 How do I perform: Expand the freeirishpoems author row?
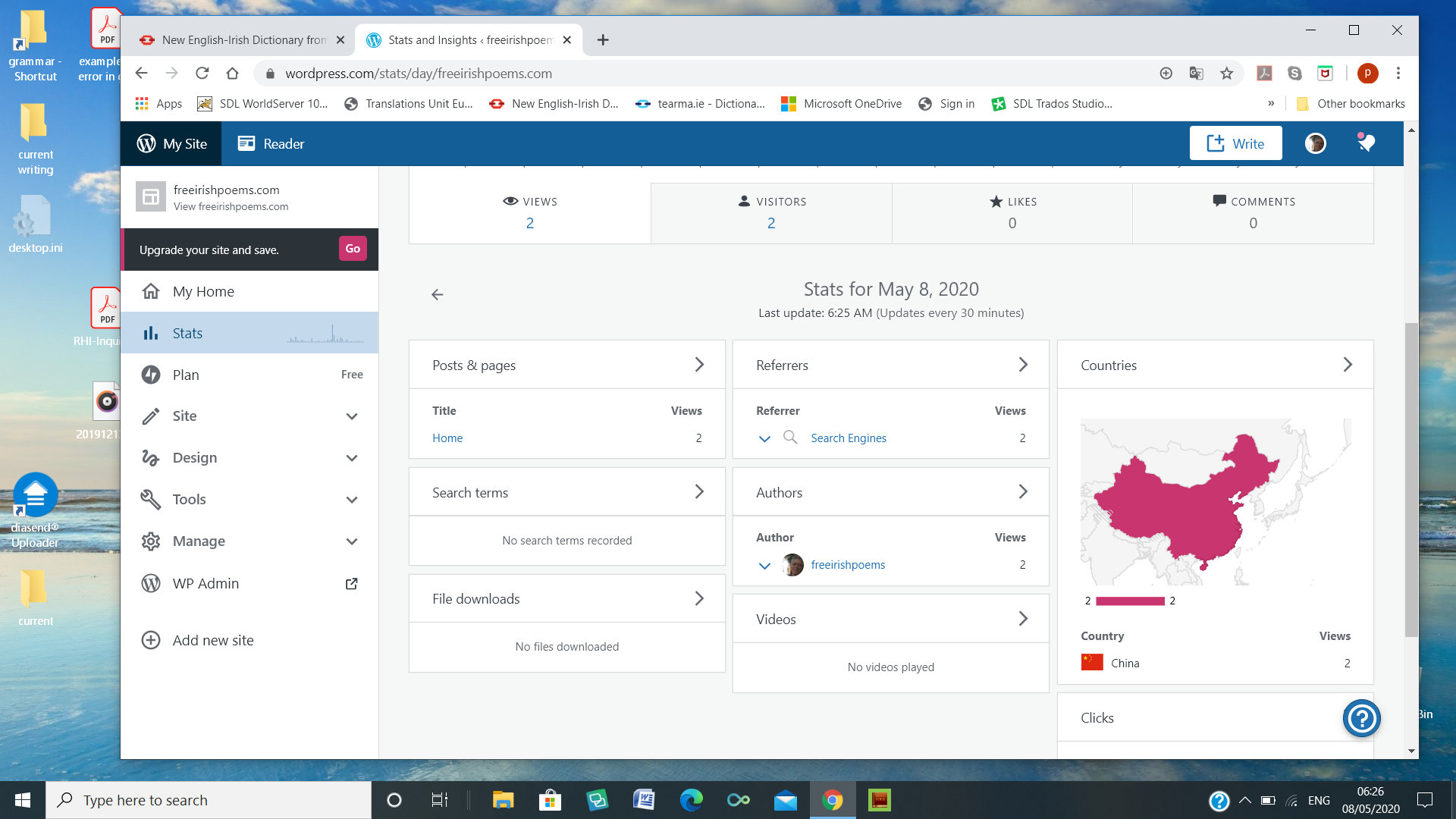pos(764,566)
